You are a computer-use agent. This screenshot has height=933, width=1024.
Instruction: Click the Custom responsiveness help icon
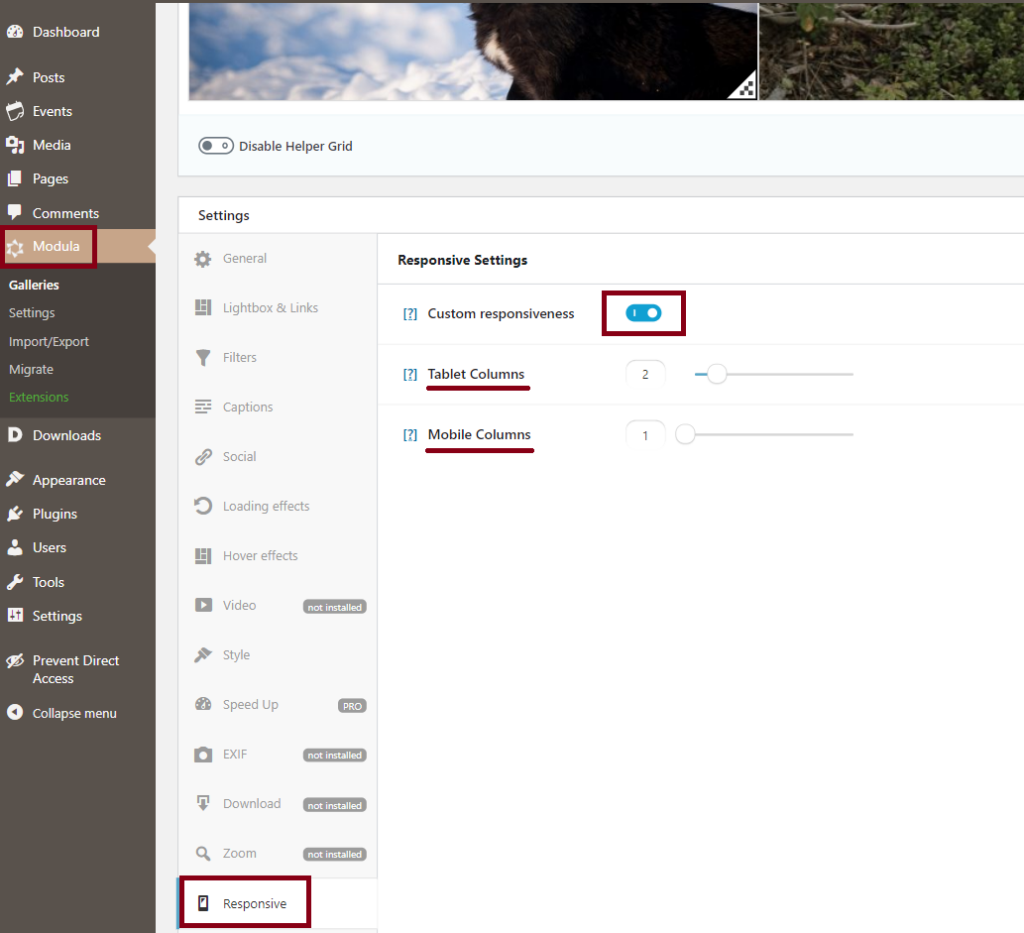(410, 312)
